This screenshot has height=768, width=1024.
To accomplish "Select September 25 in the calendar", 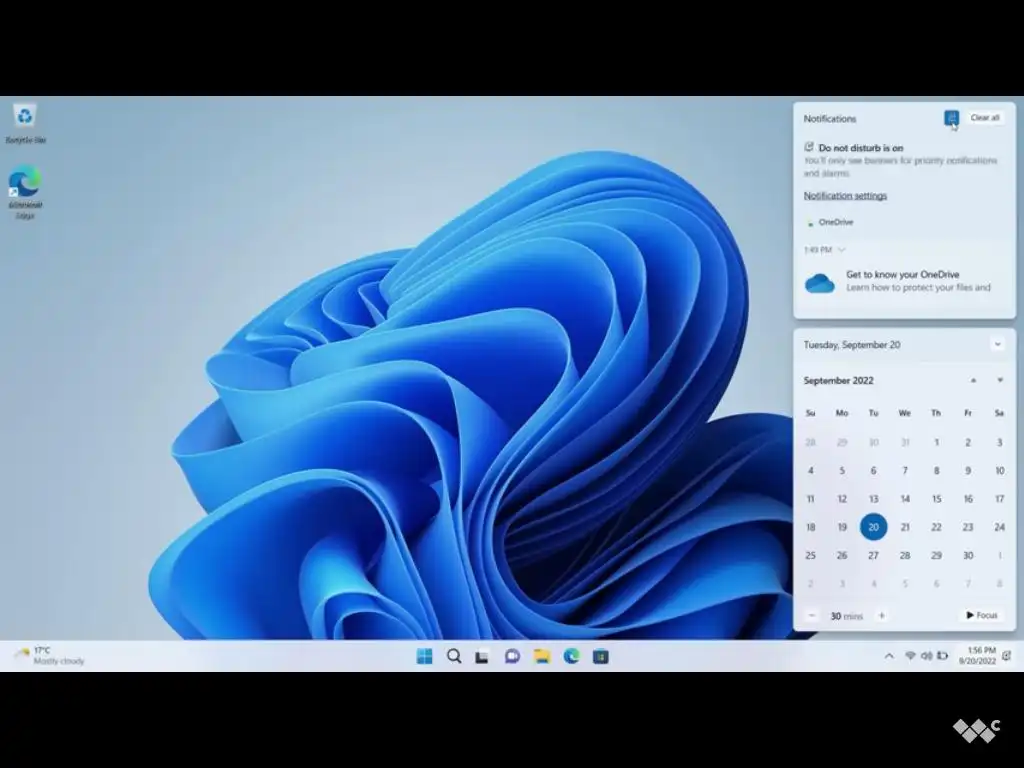I will 810,555.
